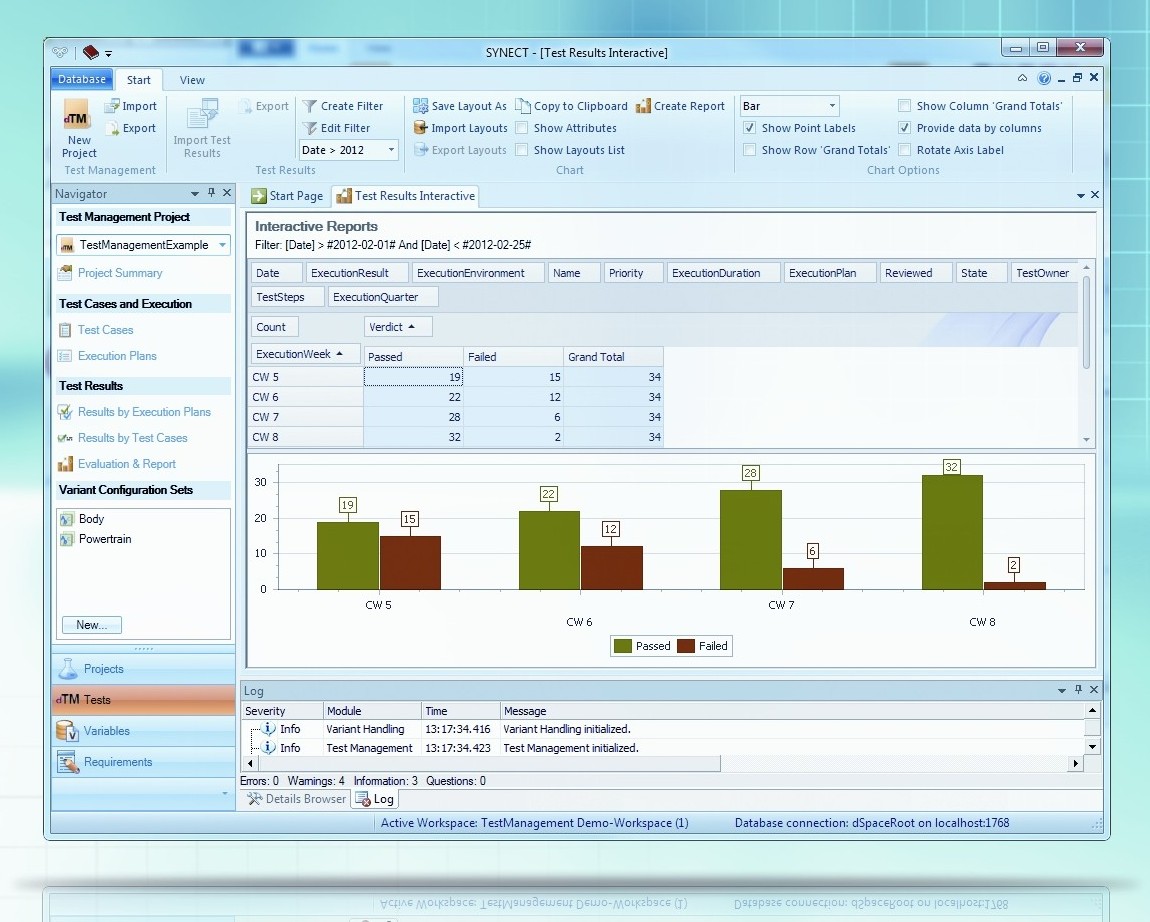Image resolution: width=1150 pixels, height=922 pixels.
Task: Click the Save Layout As icon
Action: (x=422, y=106)
